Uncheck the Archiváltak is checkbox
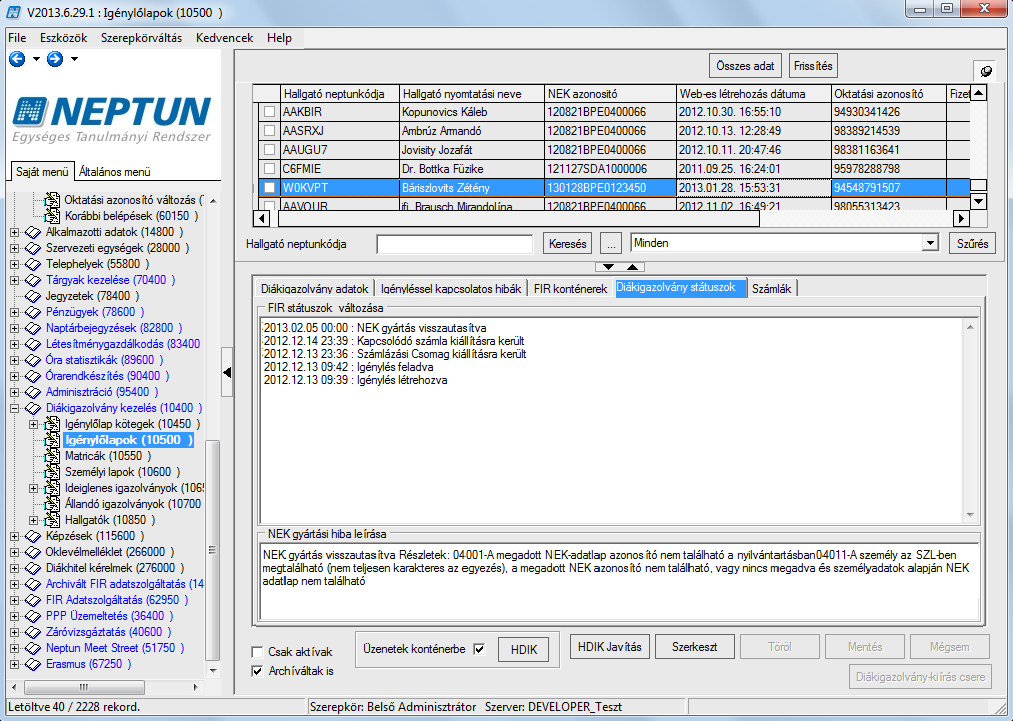1013x721 pixels. (257, 671)
